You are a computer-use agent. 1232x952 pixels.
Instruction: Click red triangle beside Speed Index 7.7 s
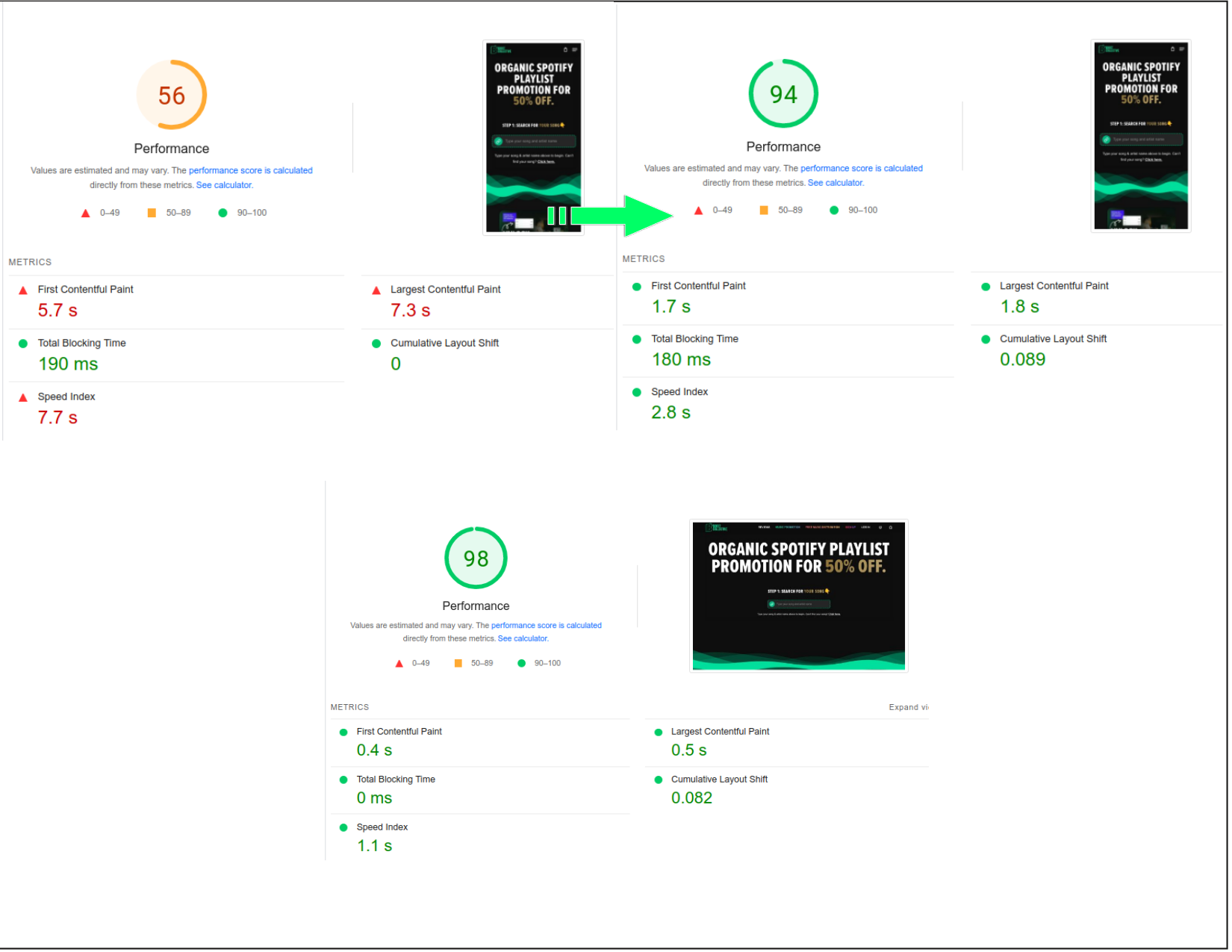click(23, 397)
